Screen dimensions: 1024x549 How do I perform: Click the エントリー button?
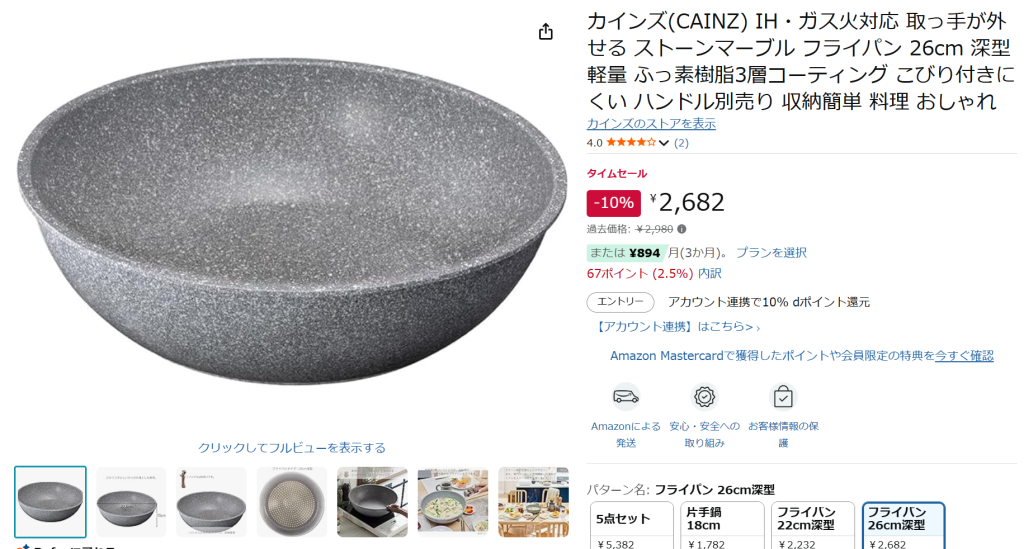click(x=620, y=302)
